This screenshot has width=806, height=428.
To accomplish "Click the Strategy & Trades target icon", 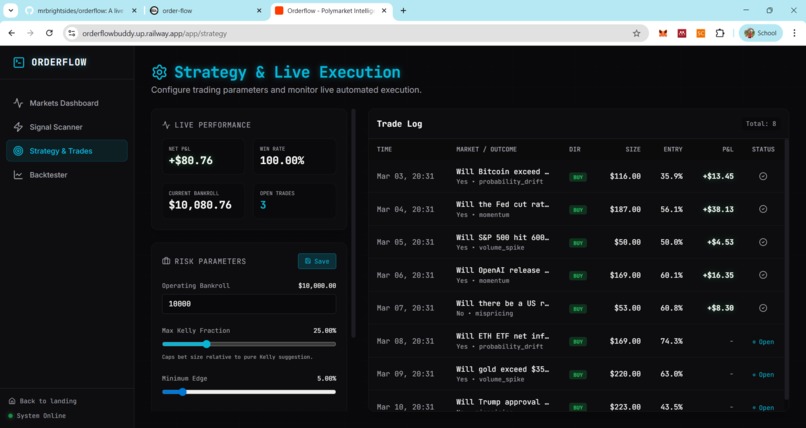I will pyautogui.click(x=18, y=151).
